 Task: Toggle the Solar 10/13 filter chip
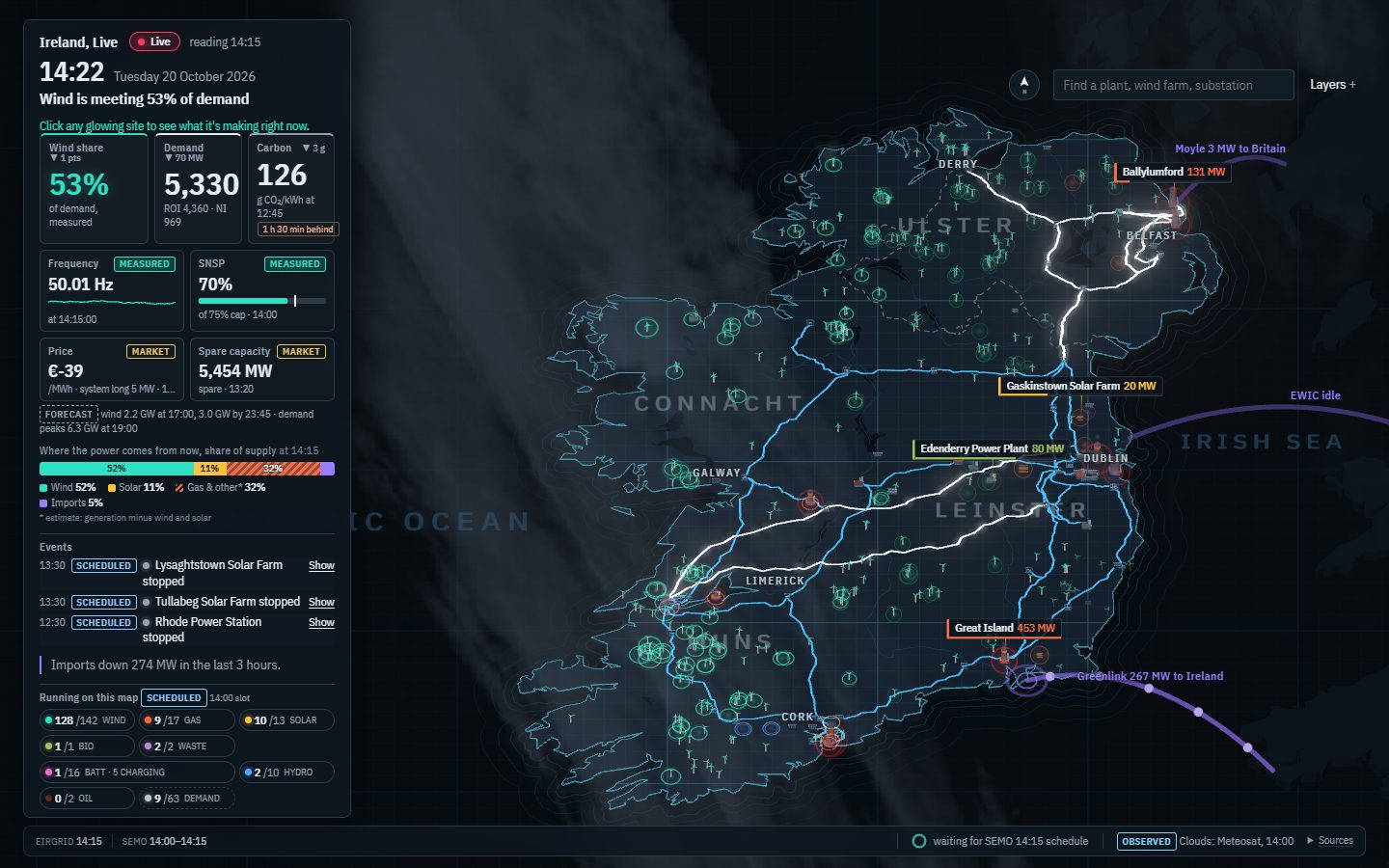286,720
